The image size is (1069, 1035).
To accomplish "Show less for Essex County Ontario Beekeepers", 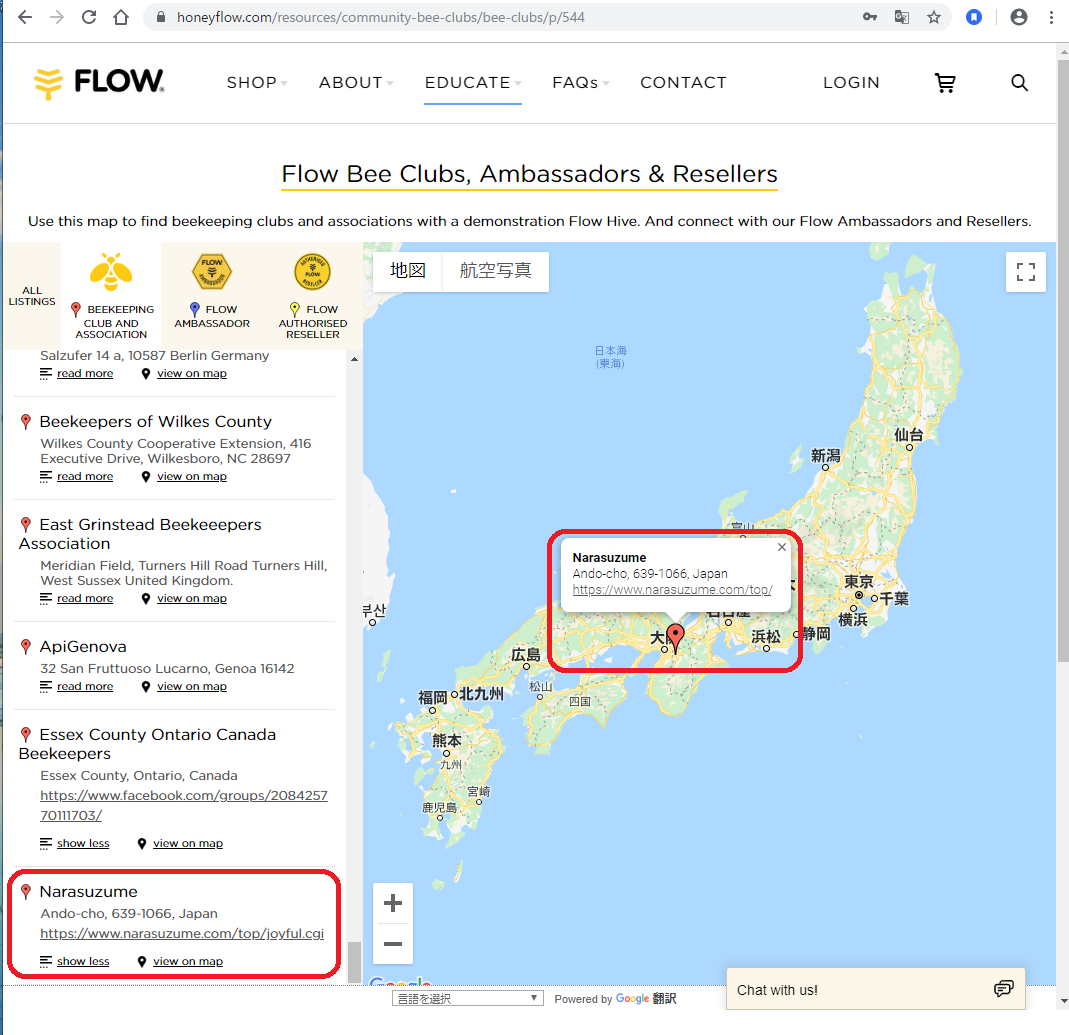I will 82,843.
